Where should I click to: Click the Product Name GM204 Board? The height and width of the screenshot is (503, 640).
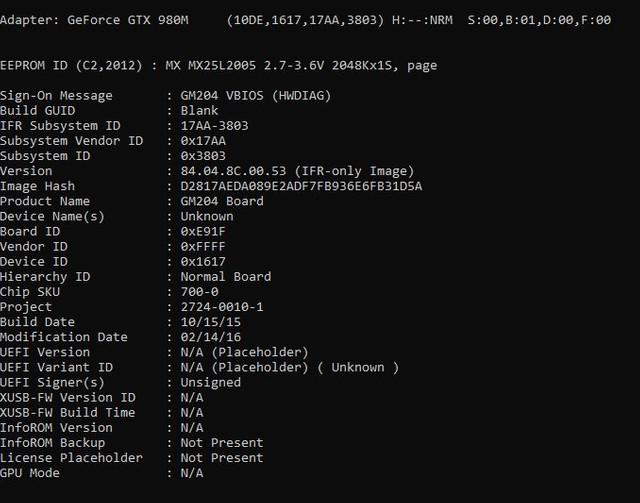click(222, 201)
